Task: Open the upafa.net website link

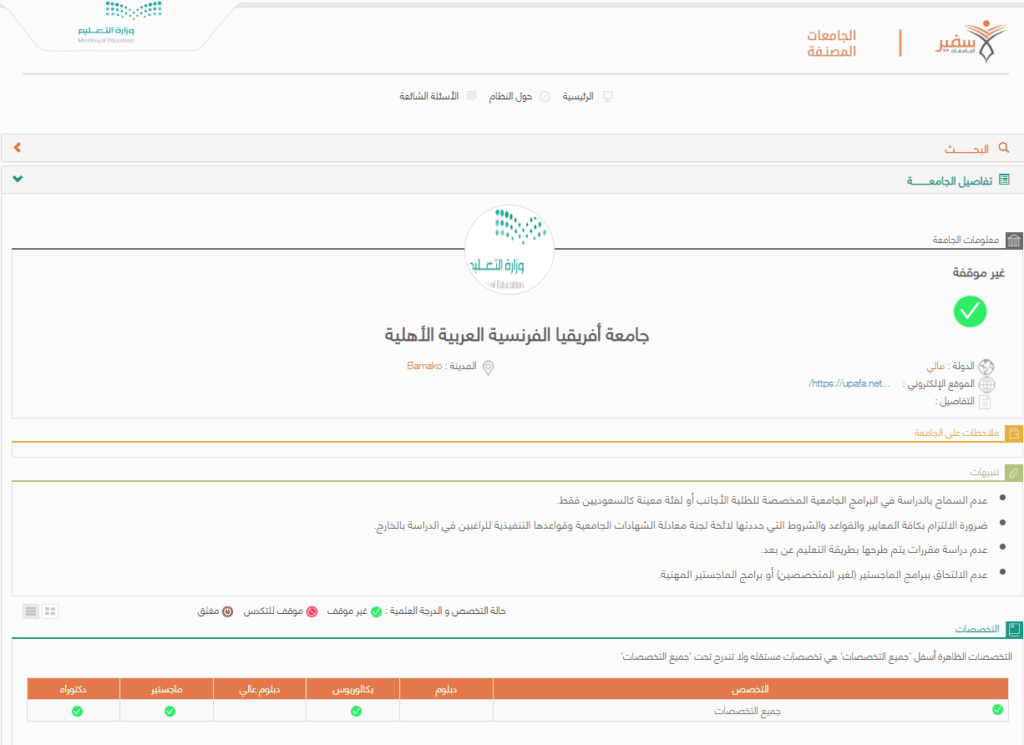Action: pos(848,384)
